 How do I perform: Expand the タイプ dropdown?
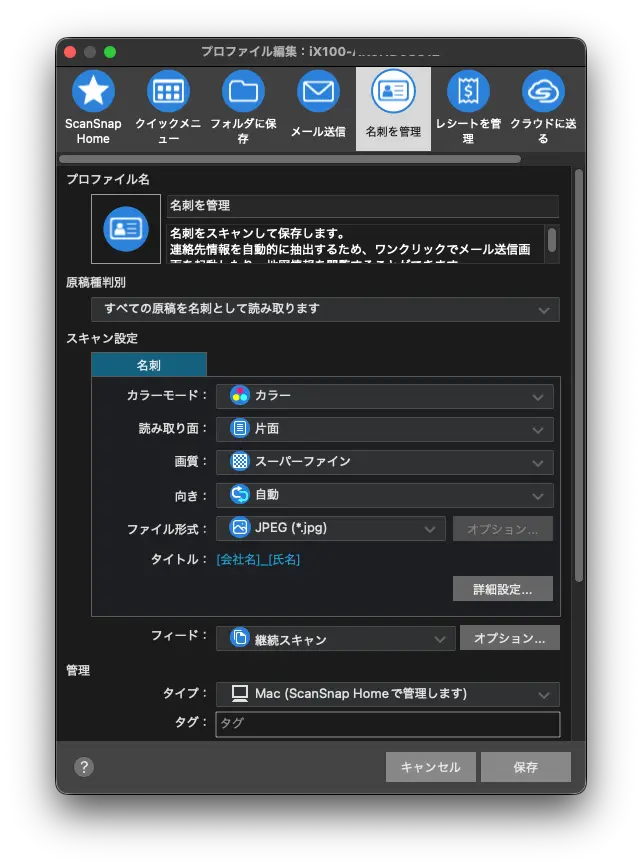[387, 694]
